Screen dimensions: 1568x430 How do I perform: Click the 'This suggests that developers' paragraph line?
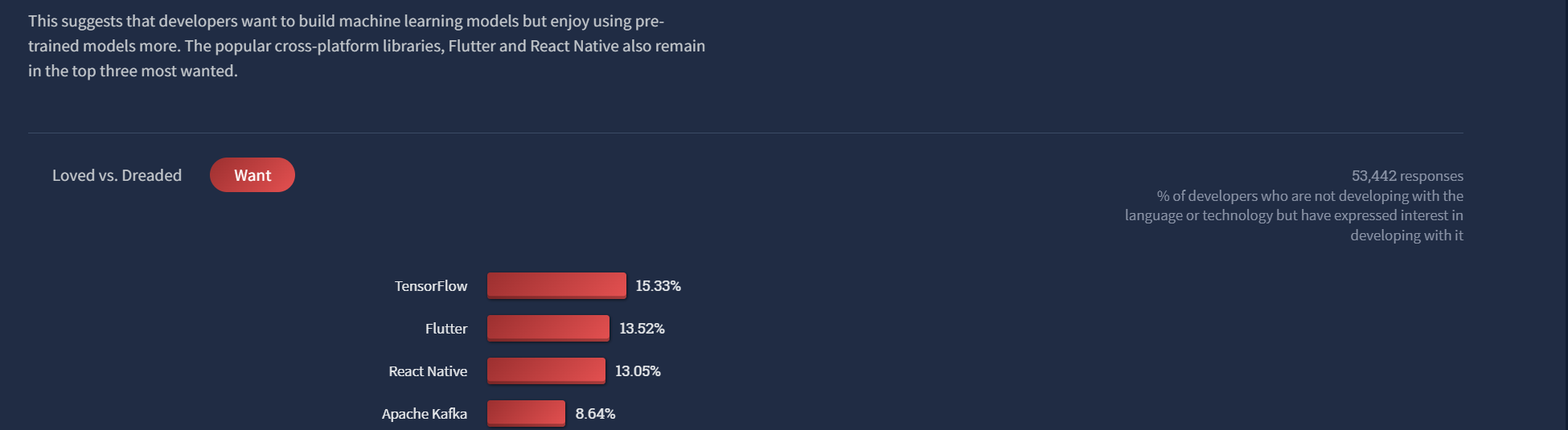[346, 21]
